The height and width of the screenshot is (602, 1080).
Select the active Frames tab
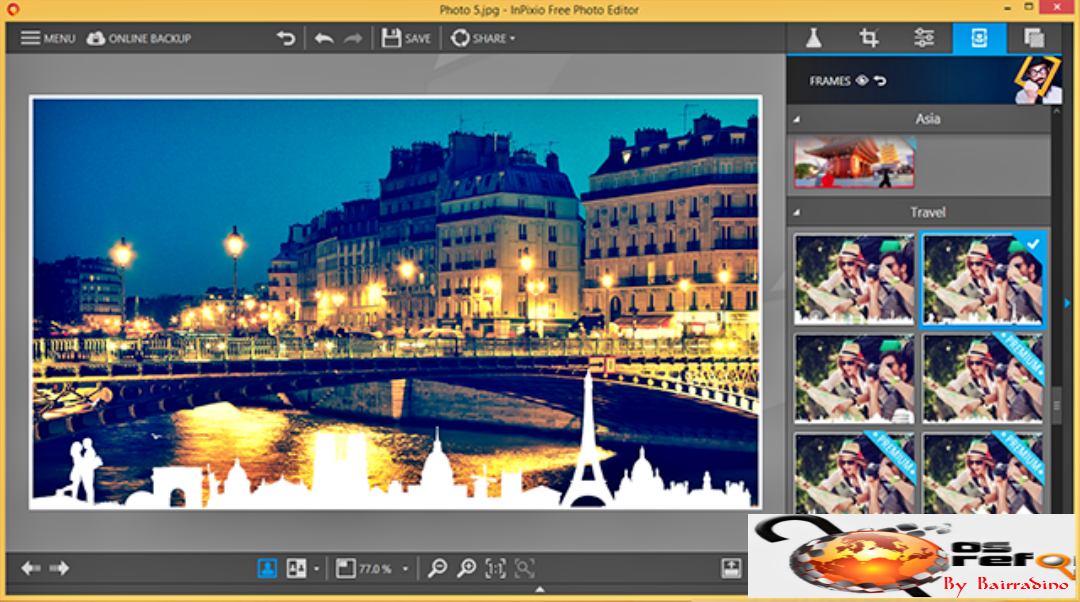pyautogui.click(x=979, y=38)
